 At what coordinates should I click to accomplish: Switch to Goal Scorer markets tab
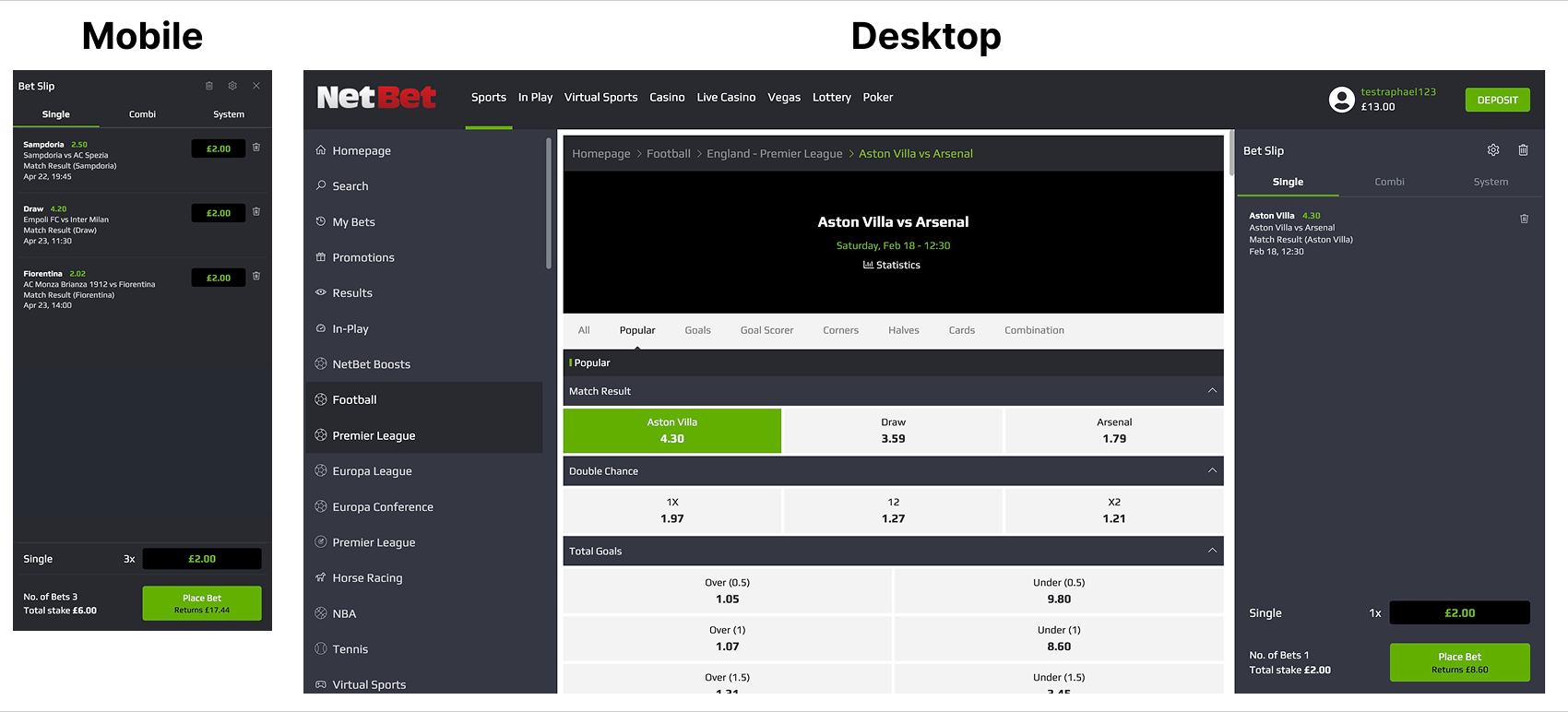pyautogui.click(x=766, y=330)
